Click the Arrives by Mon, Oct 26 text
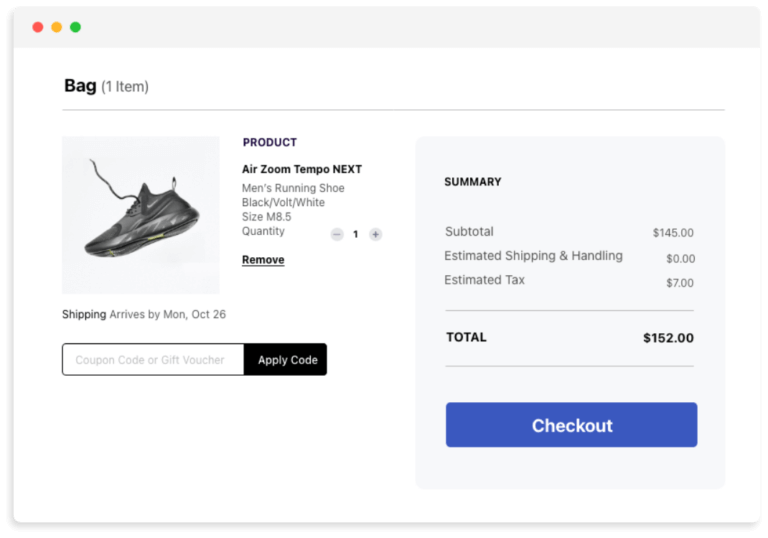768x538 pixels. (x=167, y=314)
